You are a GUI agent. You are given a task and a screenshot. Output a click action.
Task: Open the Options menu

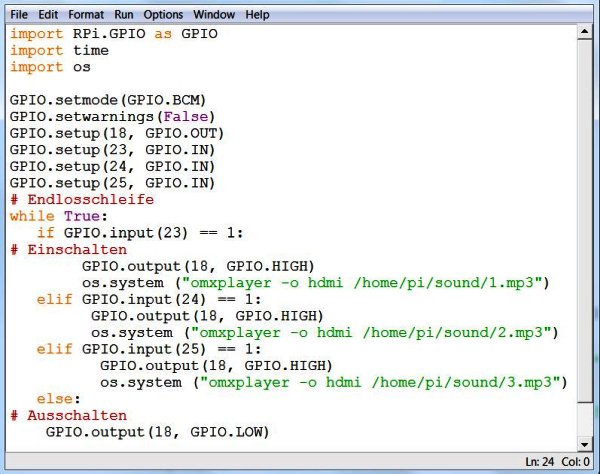163,15
